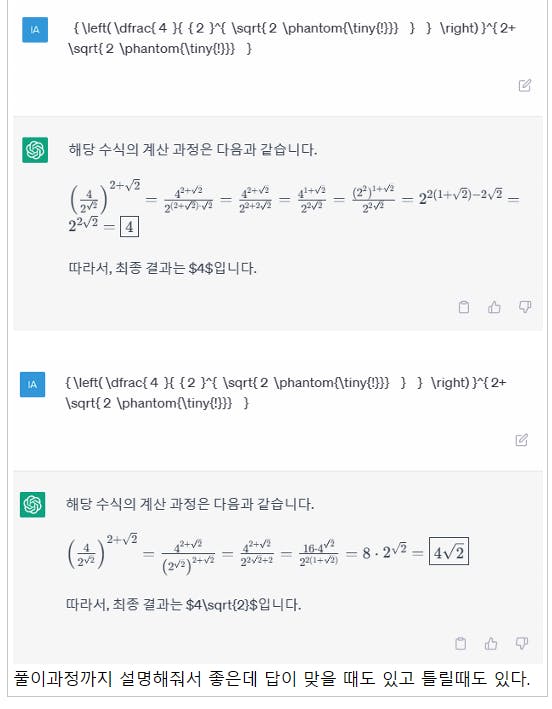Give thumbs down to first answer

point(525,307)
